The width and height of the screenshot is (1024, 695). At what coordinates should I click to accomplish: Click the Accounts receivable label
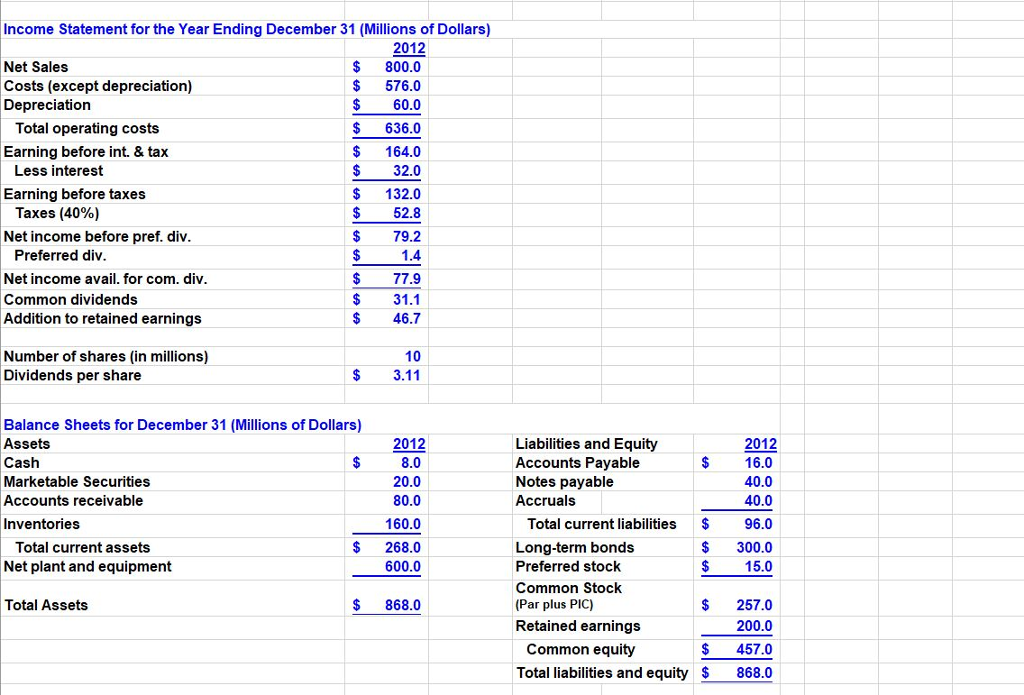pyautogui.click(x=73, y=500)
